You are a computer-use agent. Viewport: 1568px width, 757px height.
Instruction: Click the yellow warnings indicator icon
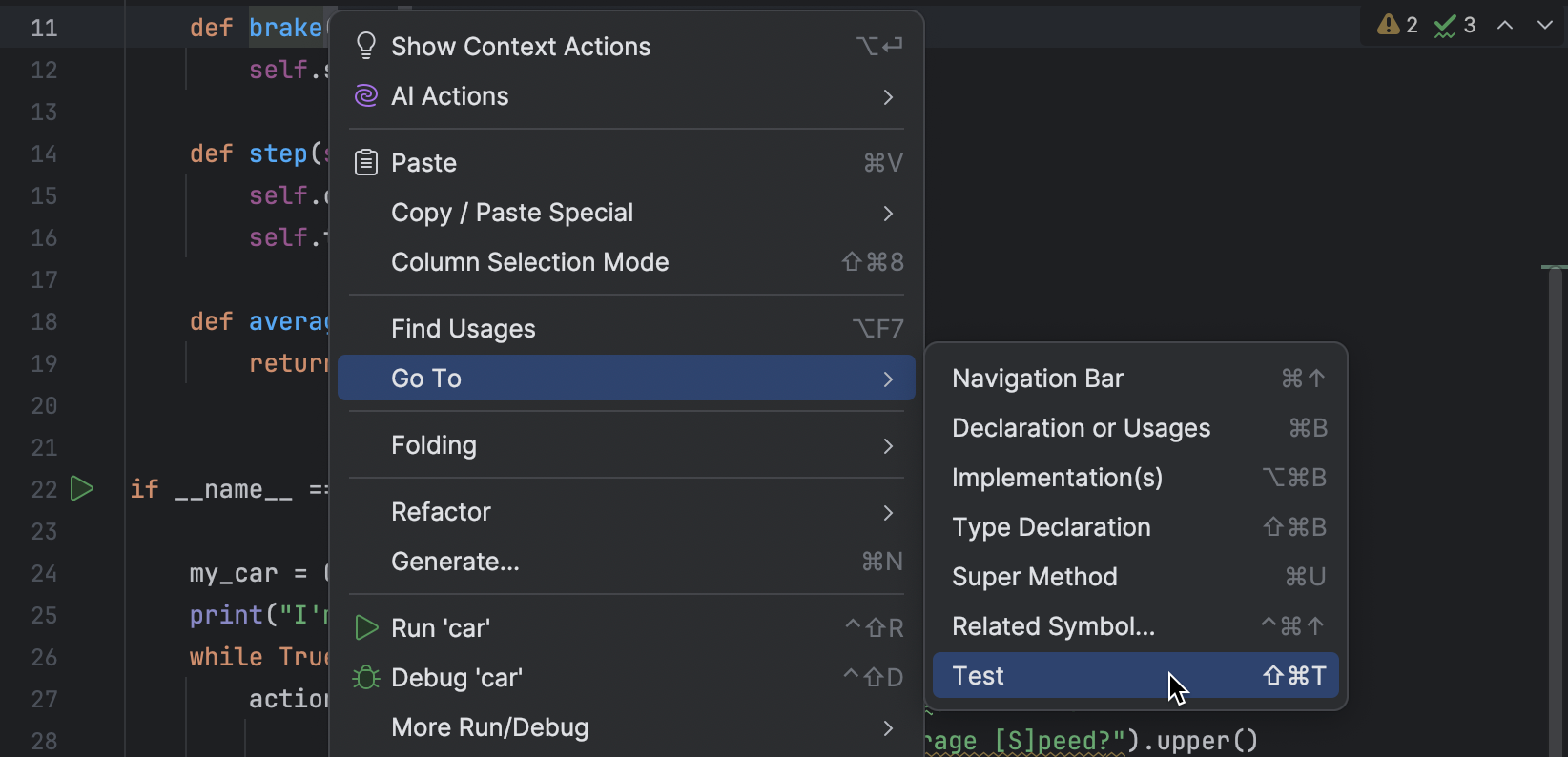(x=1389, y=26)
